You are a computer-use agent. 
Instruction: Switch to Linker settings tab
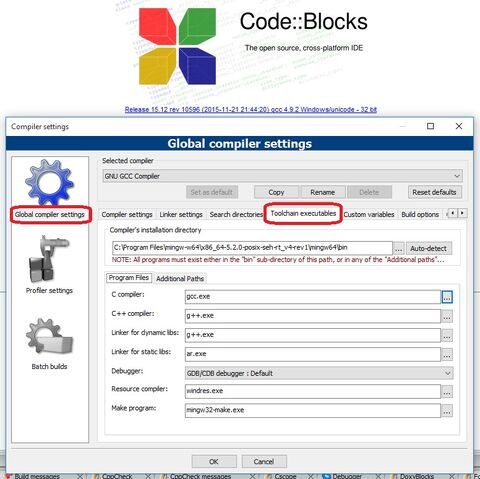click(181, 215)
